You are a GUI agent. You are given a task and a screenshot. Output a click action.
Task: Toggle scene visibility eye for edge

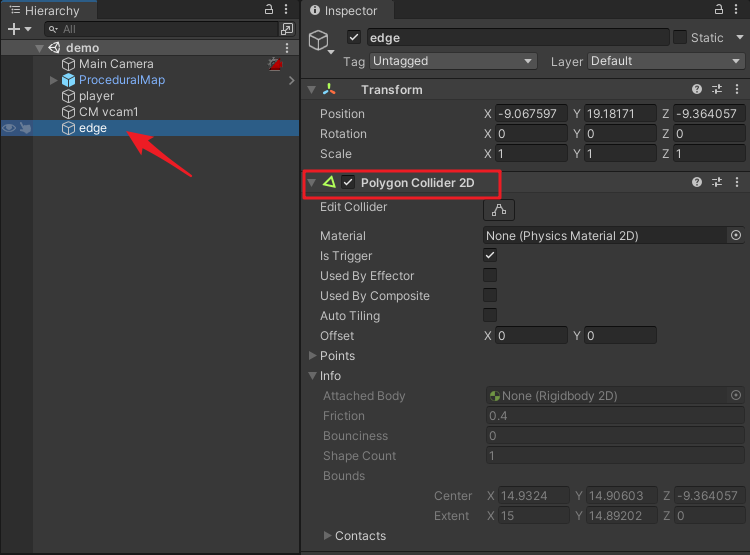pos(9,128)
